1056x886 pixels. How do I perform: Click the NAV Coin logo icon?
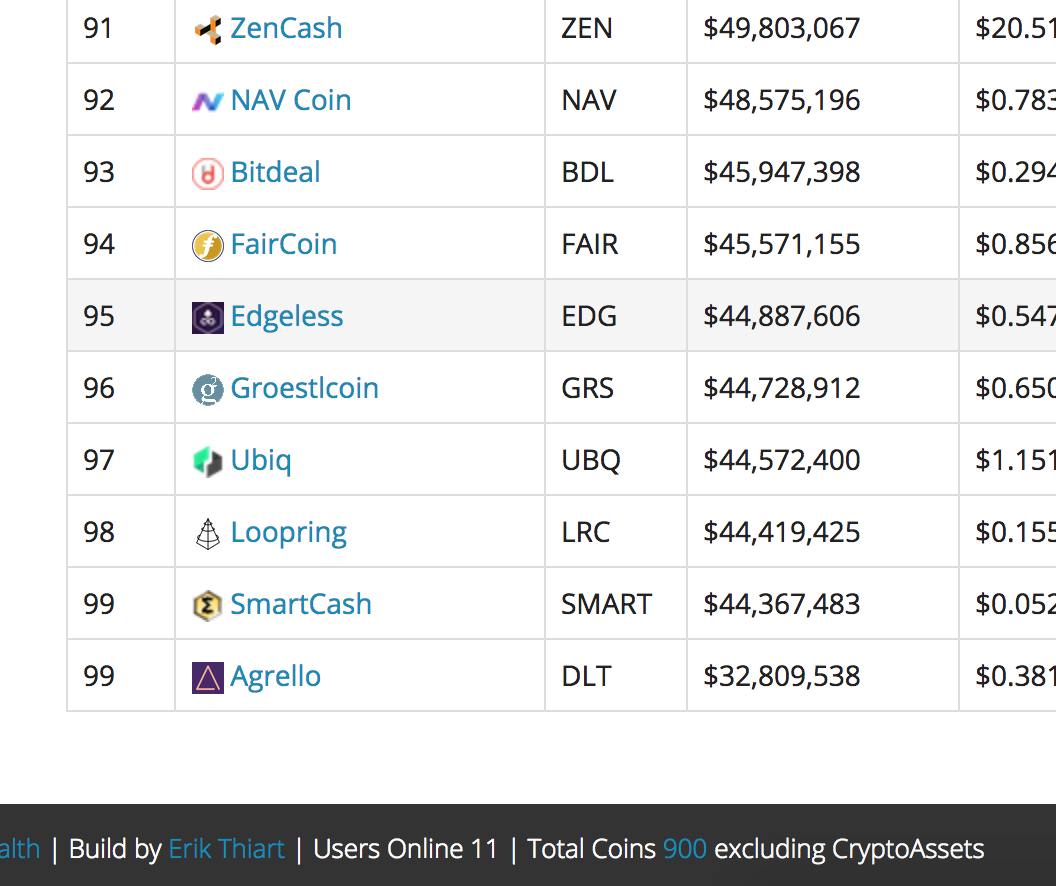(207, 100)
